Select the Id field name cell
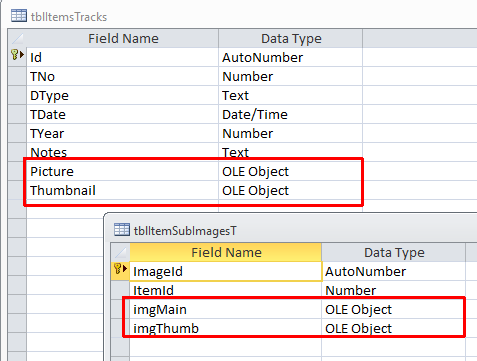 tap(123, 57)
